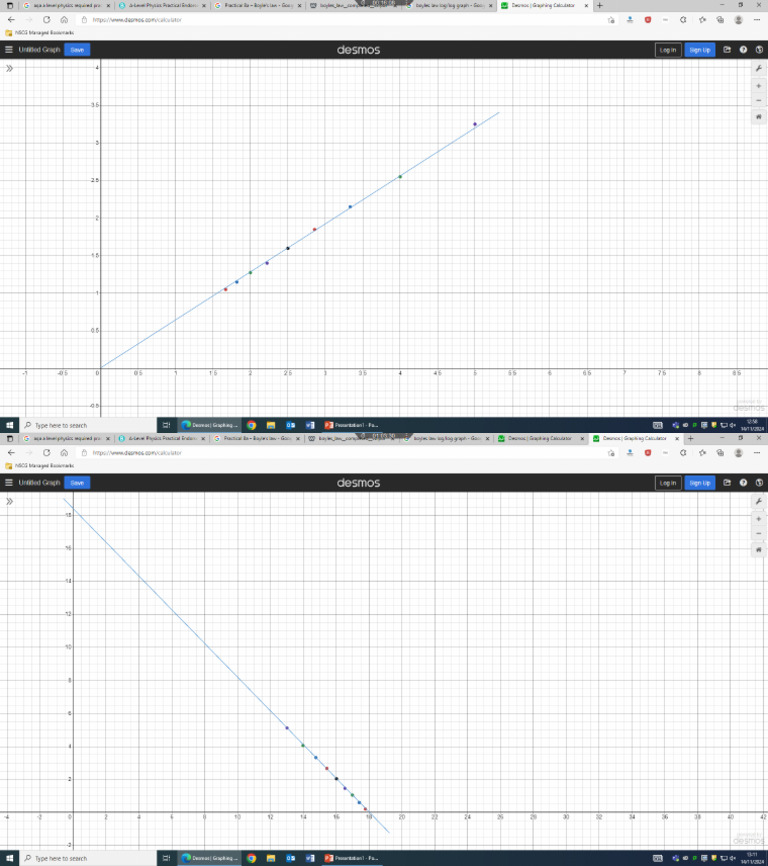Click 'Type here to search' box in the upper taskbar
The image size is (768, 866).
[88, 425]
